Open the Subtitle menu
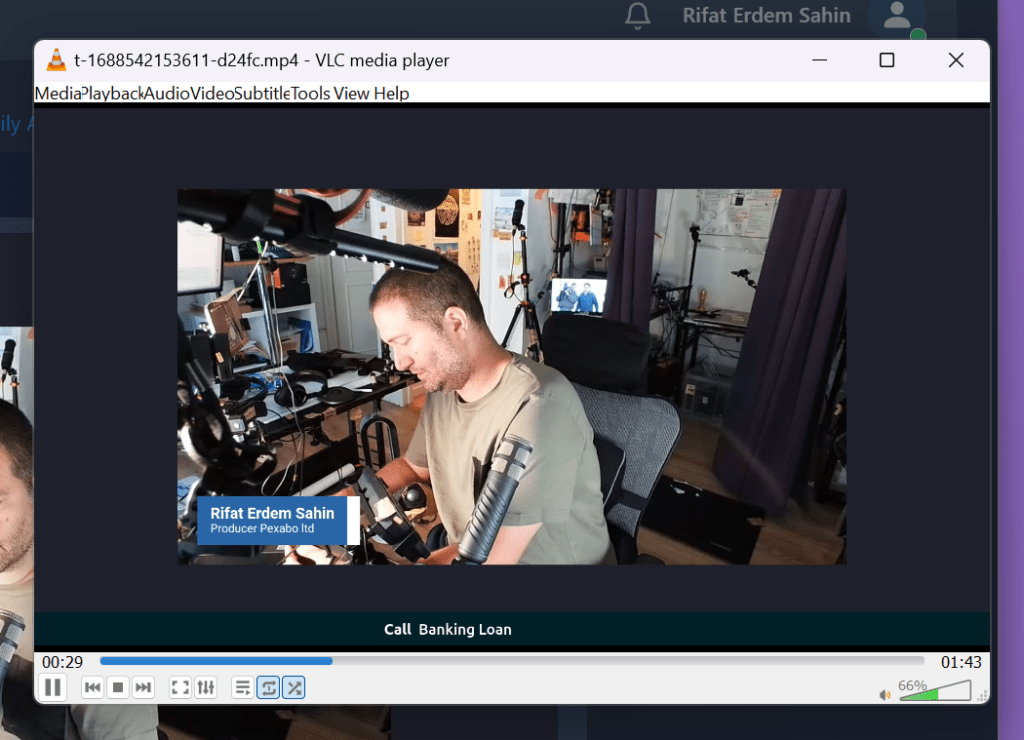Image resolution: width=1024 pixels, height=740 pixels. point(262,93)
